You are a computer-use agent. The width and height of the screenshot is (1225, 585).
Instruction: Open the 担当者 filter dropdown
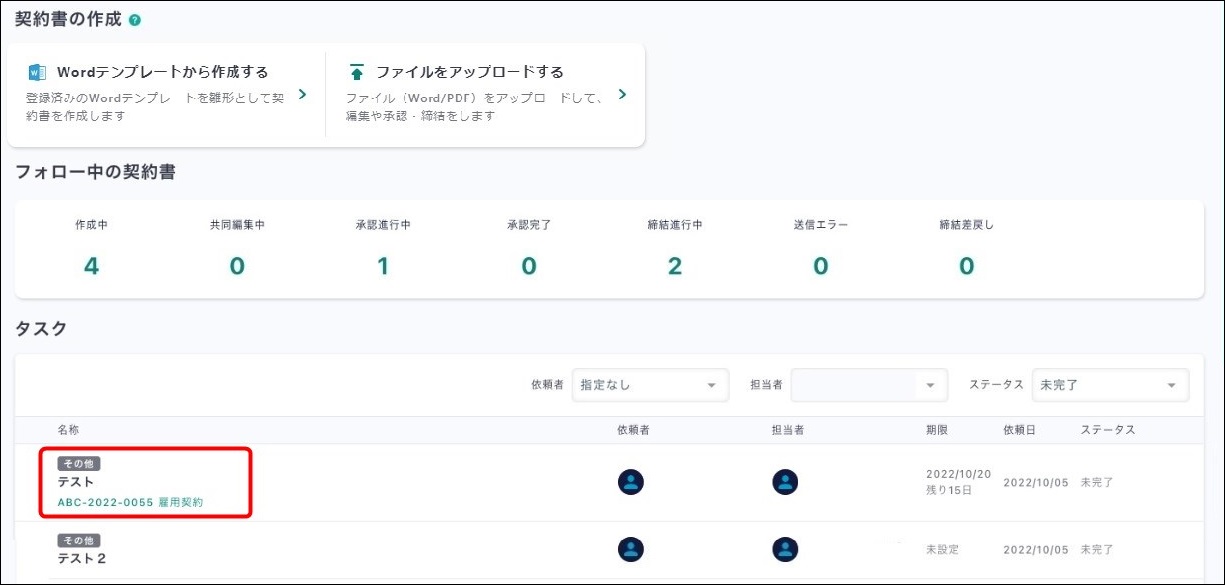coord(868,385)
